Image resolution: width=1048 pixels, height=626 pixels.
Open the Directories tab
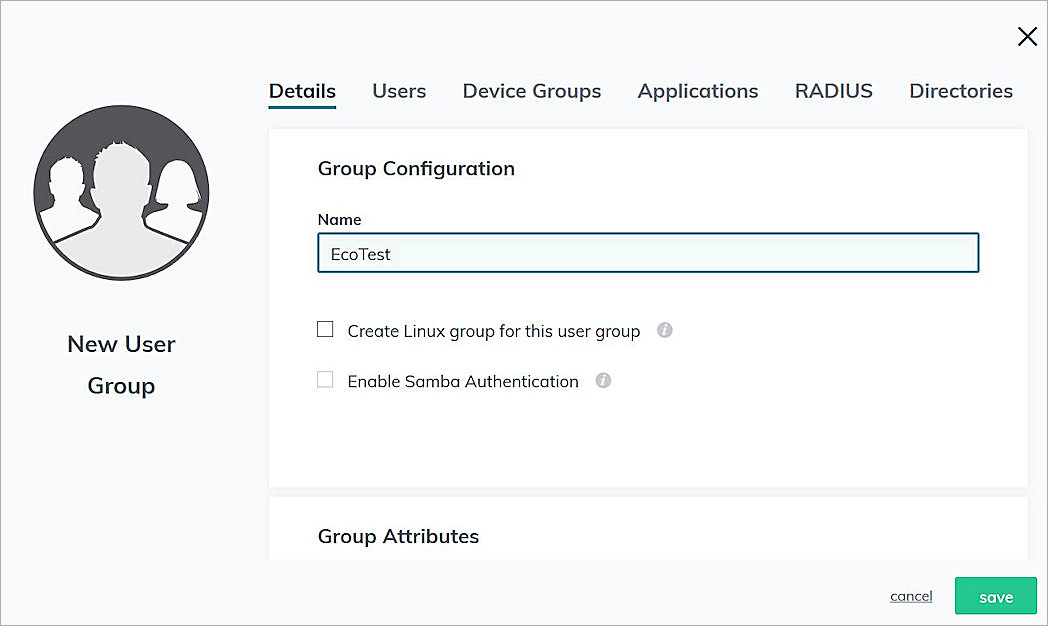click(960, 91)
